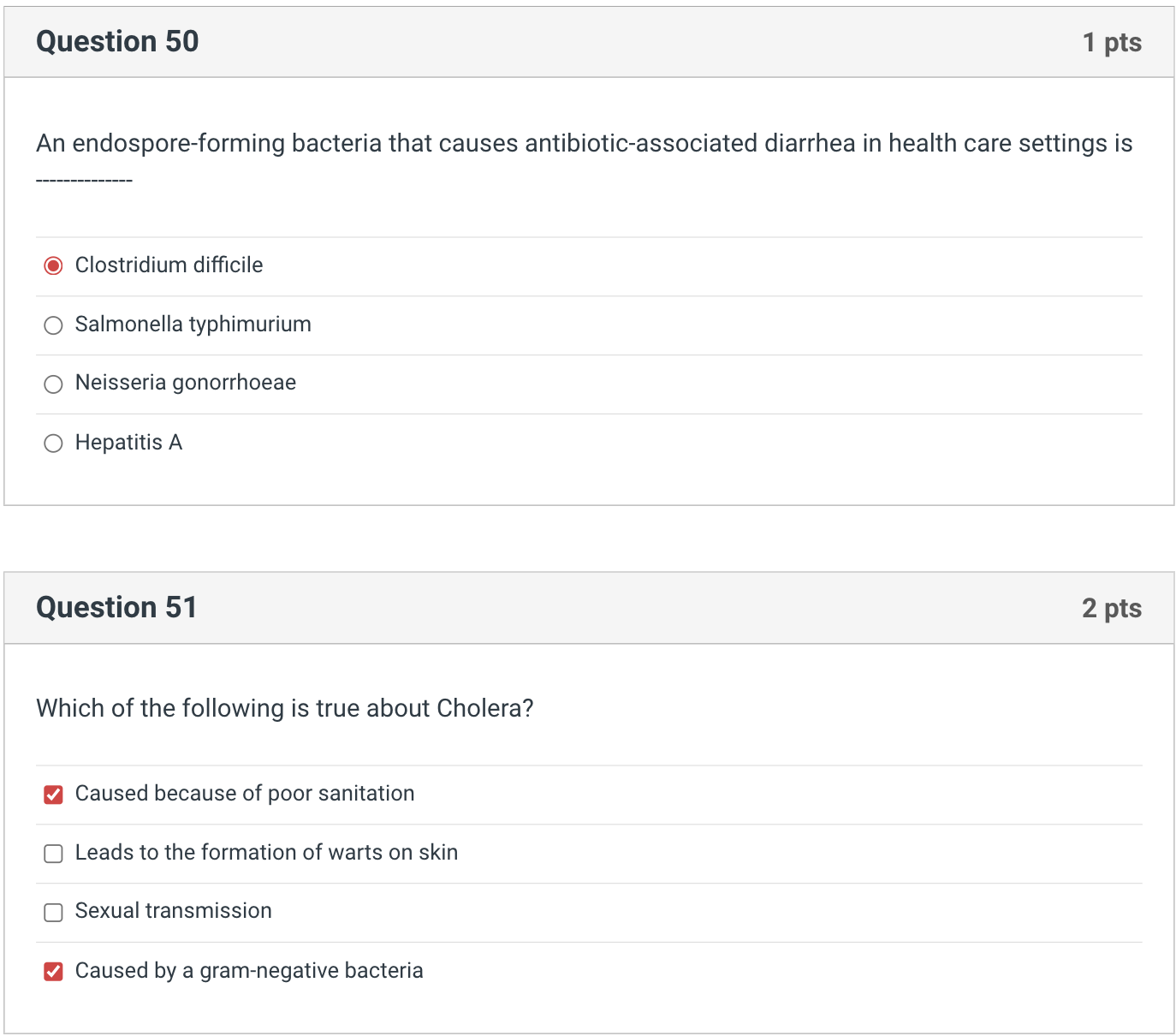
Task: Click the 'Clostridium difficile' answer label text
Action: pos(169,265)
